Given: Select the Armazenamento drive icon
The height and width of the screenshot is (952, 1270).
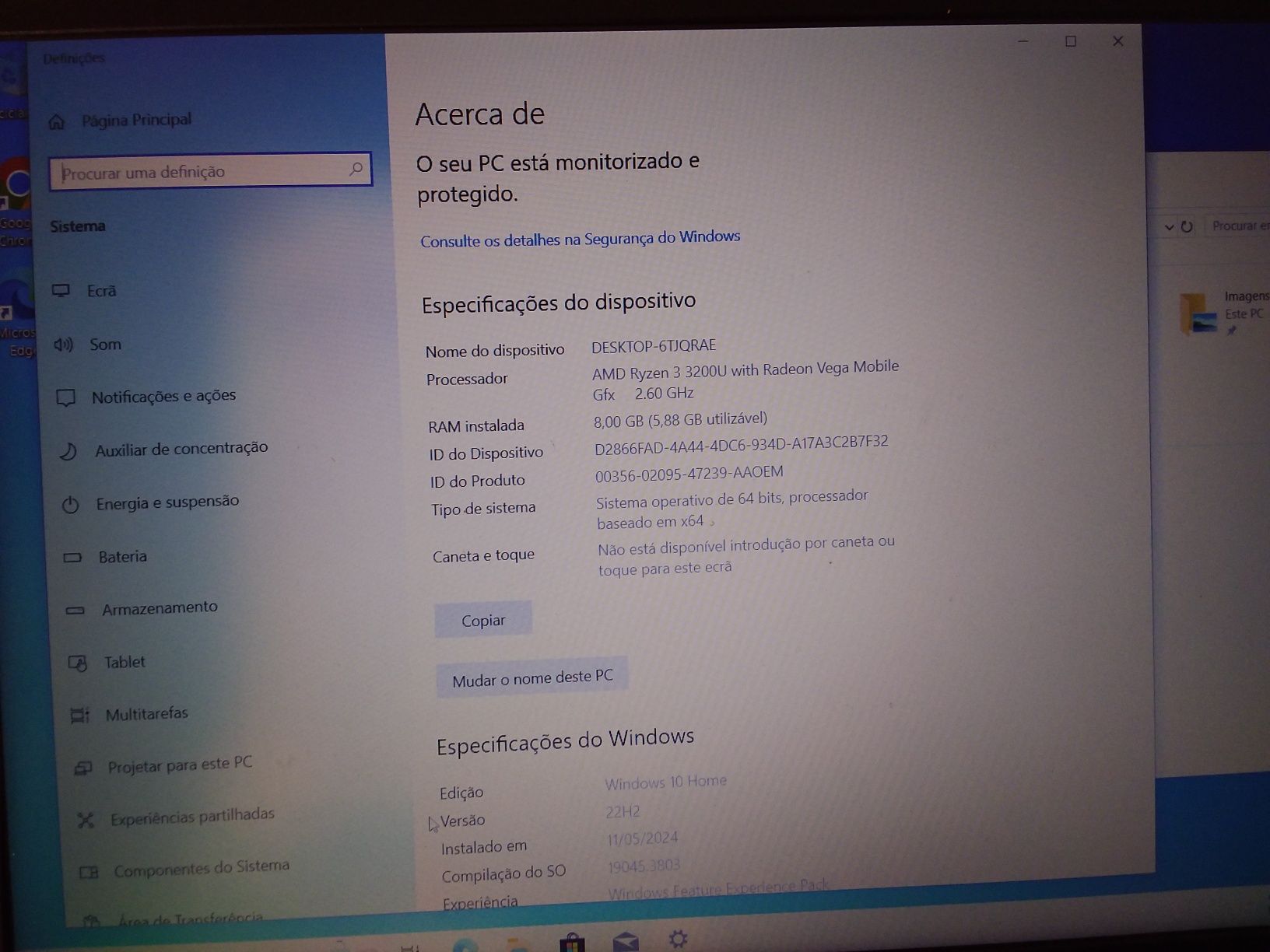Looking at the screenshot, I should point(75,611).
